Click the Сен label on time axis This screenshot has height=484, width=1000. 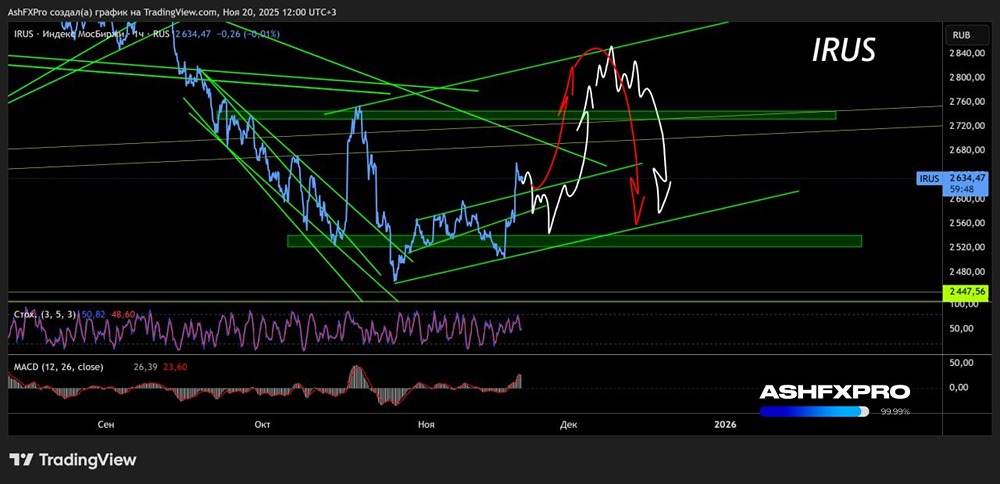tap(107, 424)
